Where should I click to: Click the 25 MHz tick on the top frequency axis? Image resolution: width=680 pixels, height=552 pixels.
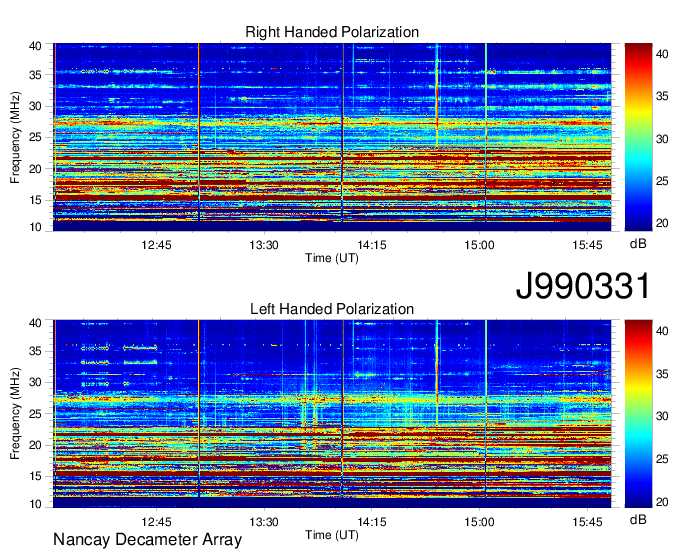[x=35, y=138]
